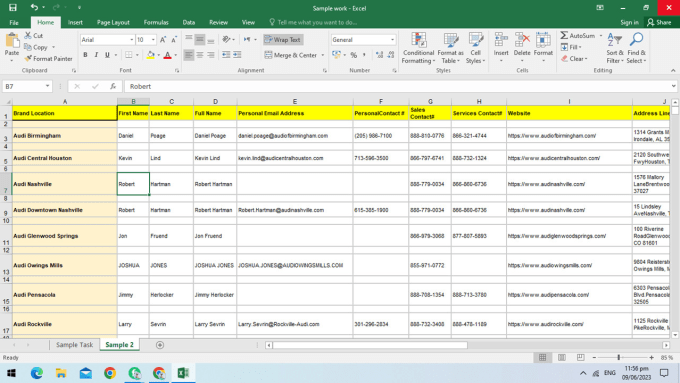The width and height of the screenshot is (680, 383).
Task: Open the Review tab
Action: point(218,22)
